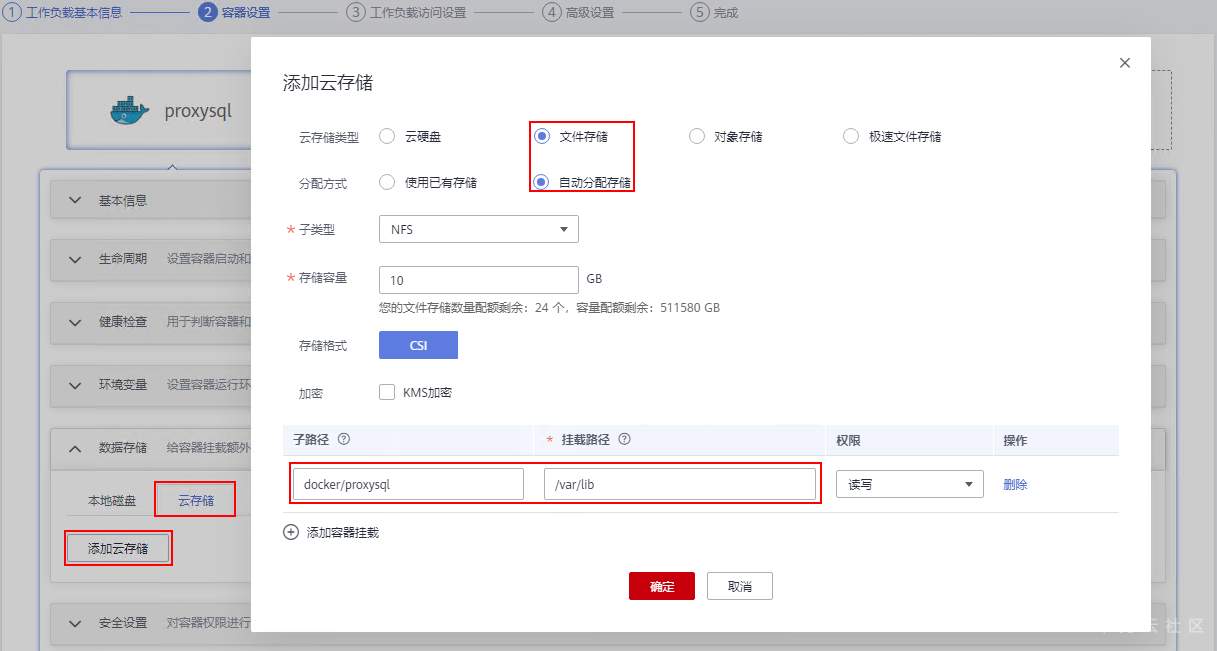Click the plus icon for 添加容器挂载
Viewport: 1217px width, 651px height.
(291, 533)
